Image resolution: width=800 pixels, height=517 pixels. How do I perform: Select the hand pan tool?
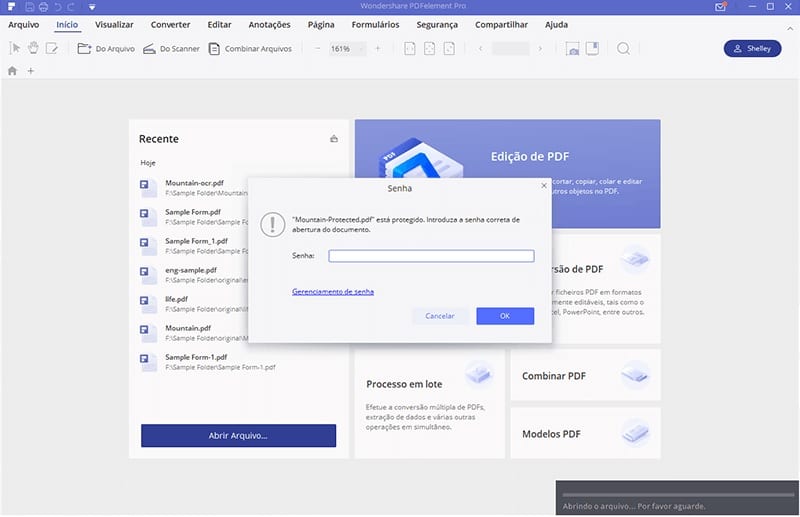point(33,48)
